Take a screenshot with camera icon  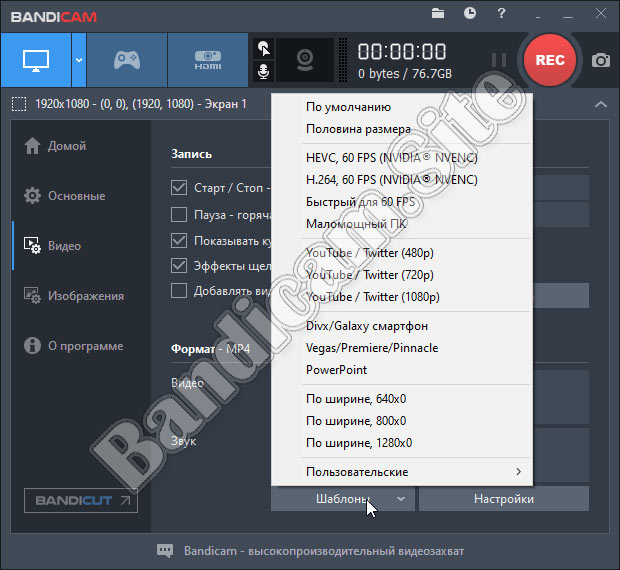pyautogui.click(x=600, y=60)
